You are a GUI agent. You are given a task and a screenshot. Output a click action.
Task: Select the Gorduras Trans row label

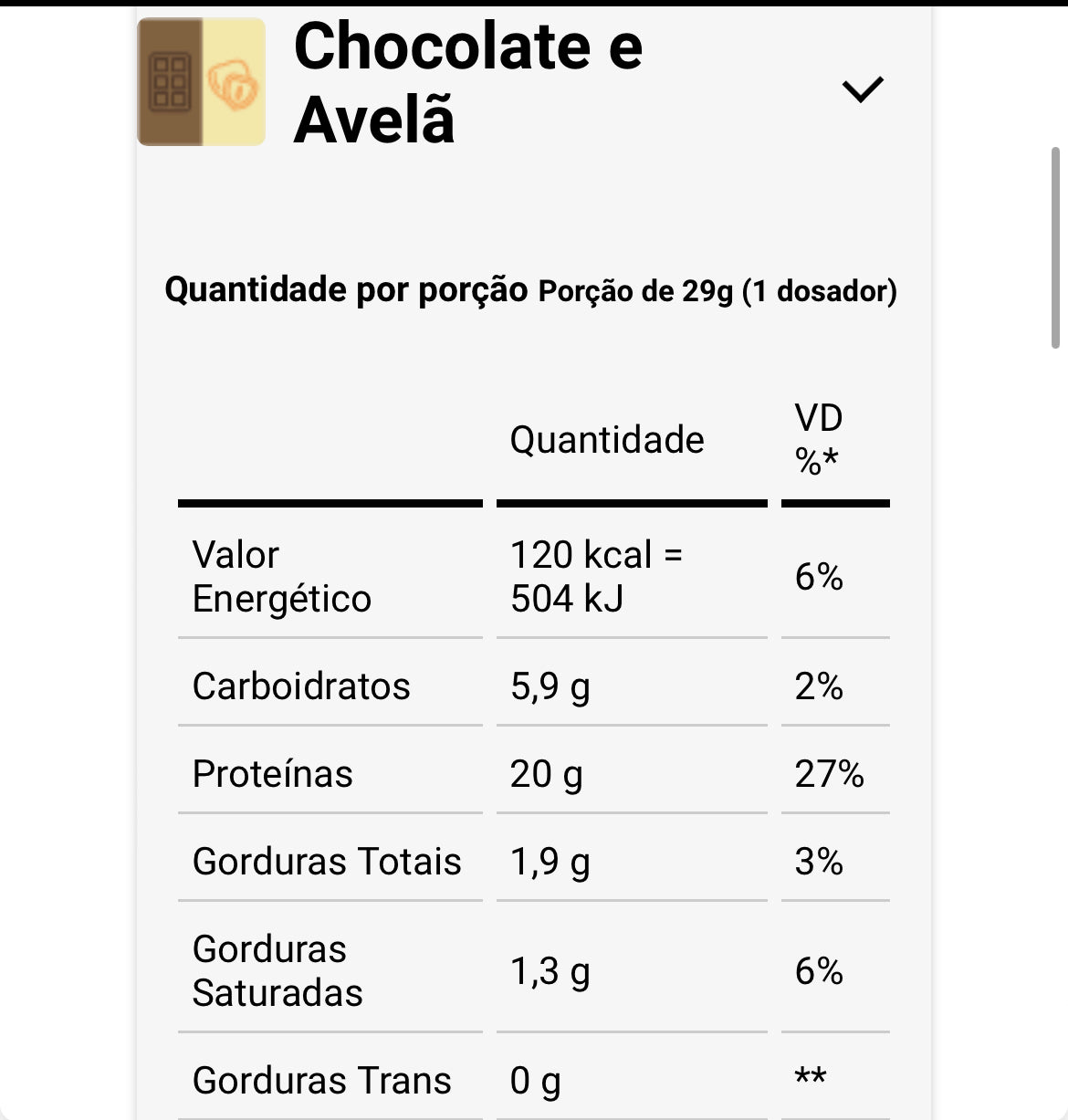[x=321, y=1081]
